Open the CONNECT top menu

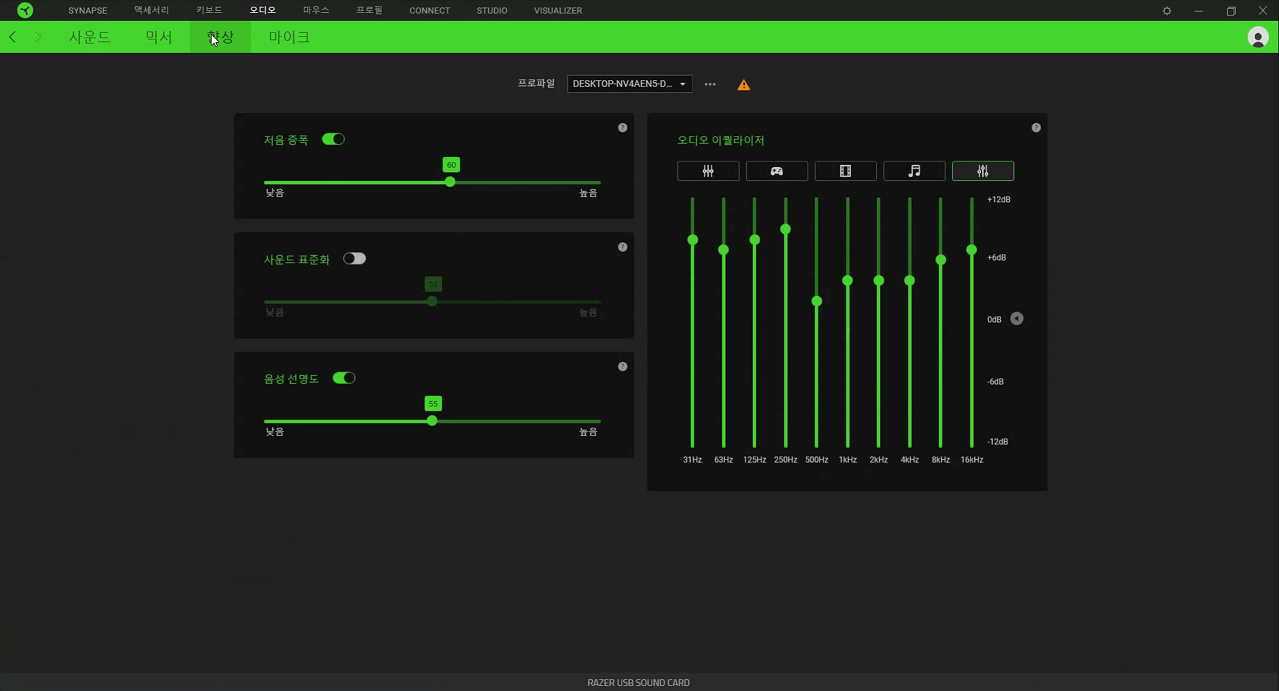pyautogui.click(x=429, y=10)
